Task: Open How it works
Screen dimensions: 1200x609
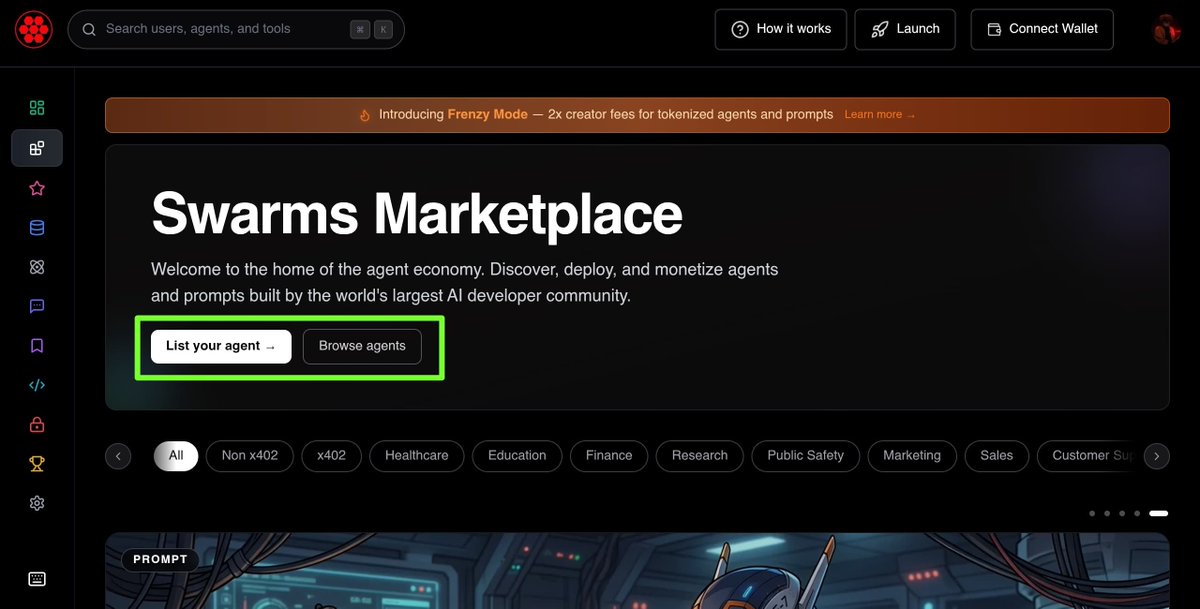Action: (x=781, y=29)
